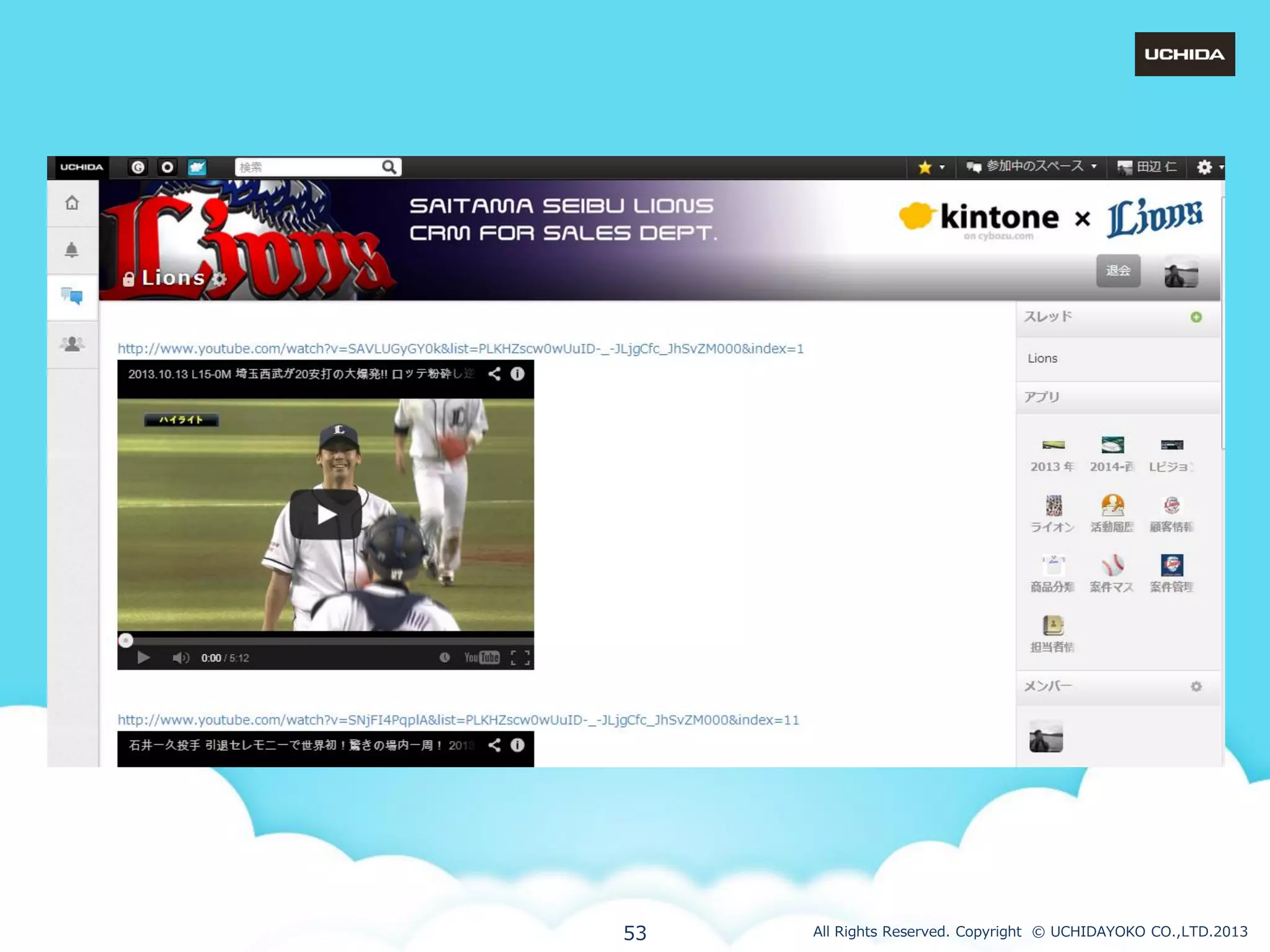Open first YouTube link with index=1
This screenshot has width=1270, height=952.
[460, 348]
